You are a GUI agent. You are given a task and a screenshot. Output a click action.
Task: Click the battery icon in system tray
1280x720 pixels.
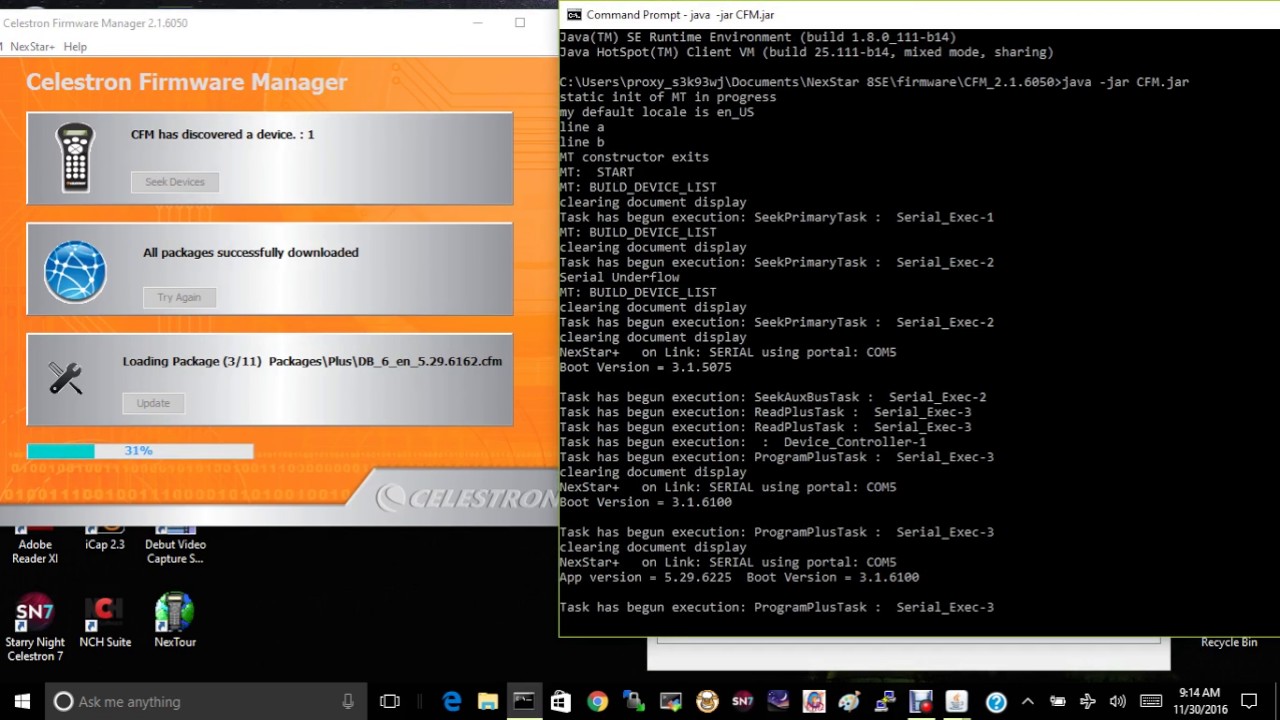[x=1057, y=701]
